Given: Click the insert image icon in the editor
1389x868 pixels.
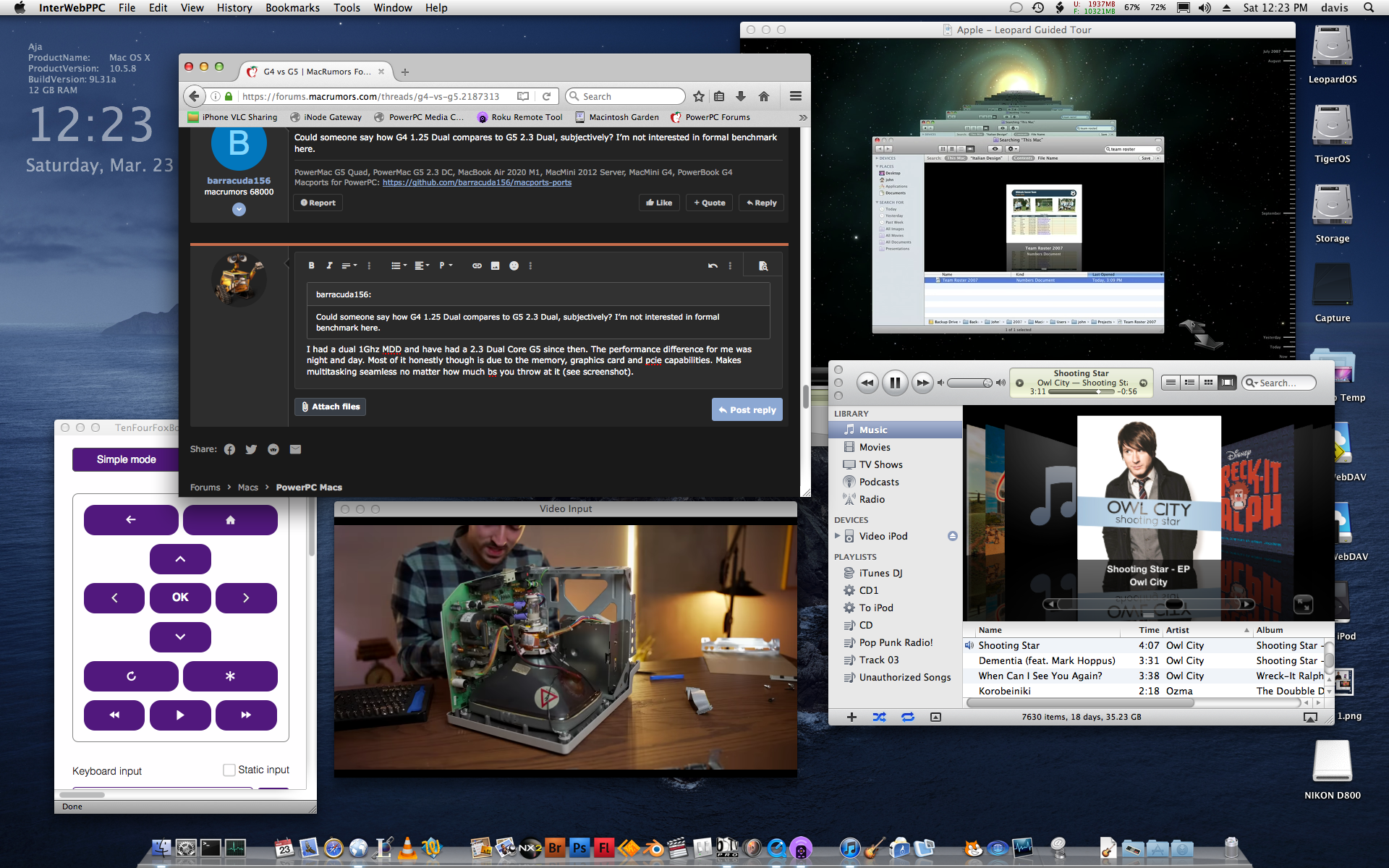Looking at the screenshot, I should coord(495,265).
